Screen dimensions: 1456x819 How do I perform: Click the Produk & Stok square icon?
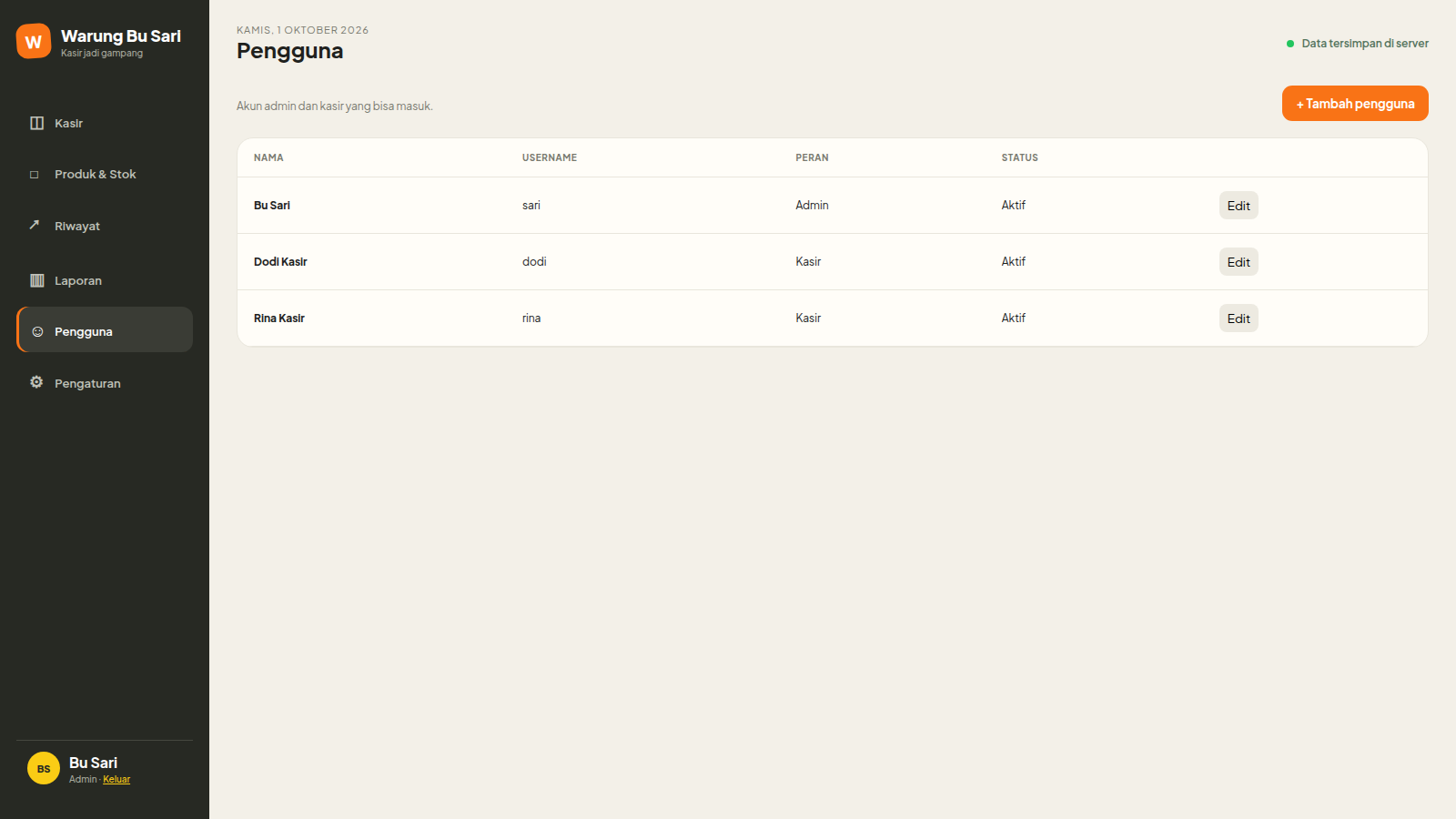pyautogui.click(x=35, y=175)
